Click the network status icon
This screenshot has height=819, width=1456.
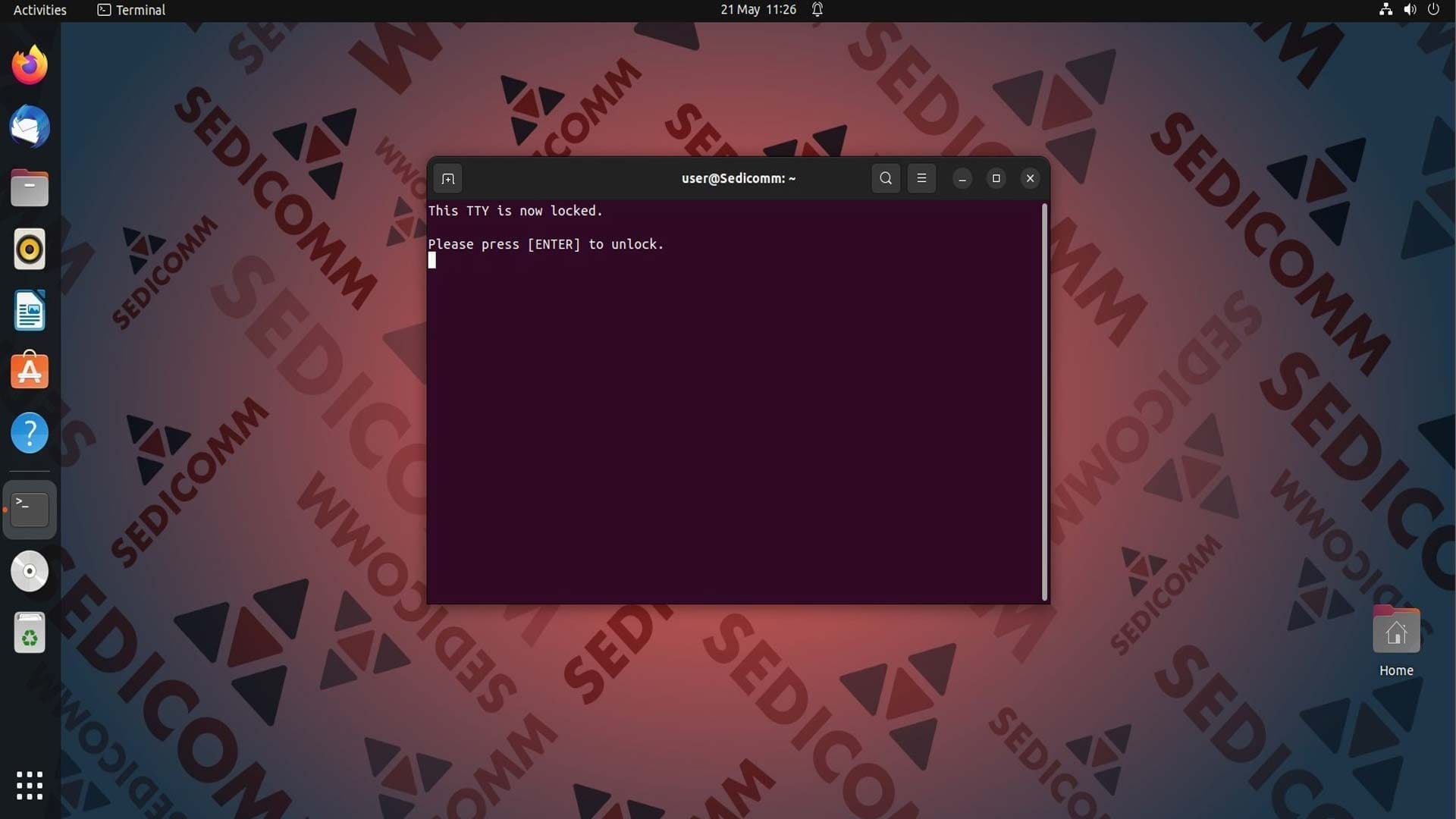[1385, 10]
